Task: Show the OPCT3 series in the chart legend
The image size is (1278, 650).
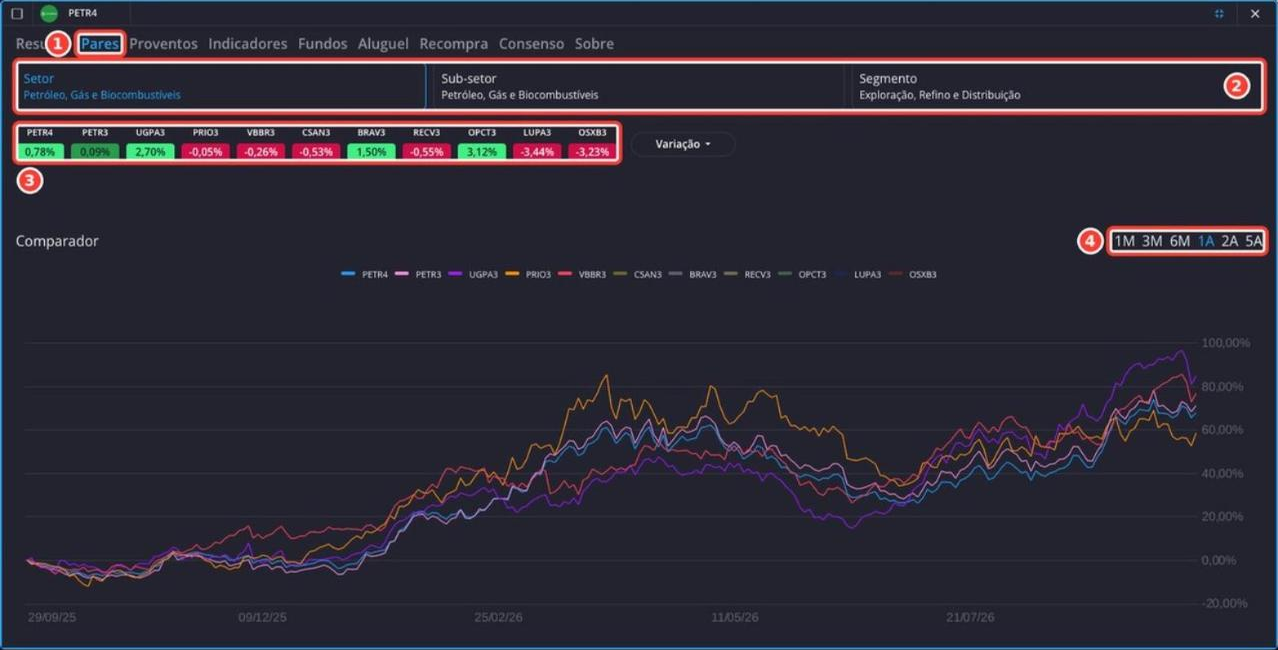Action: tap(803, 274)
